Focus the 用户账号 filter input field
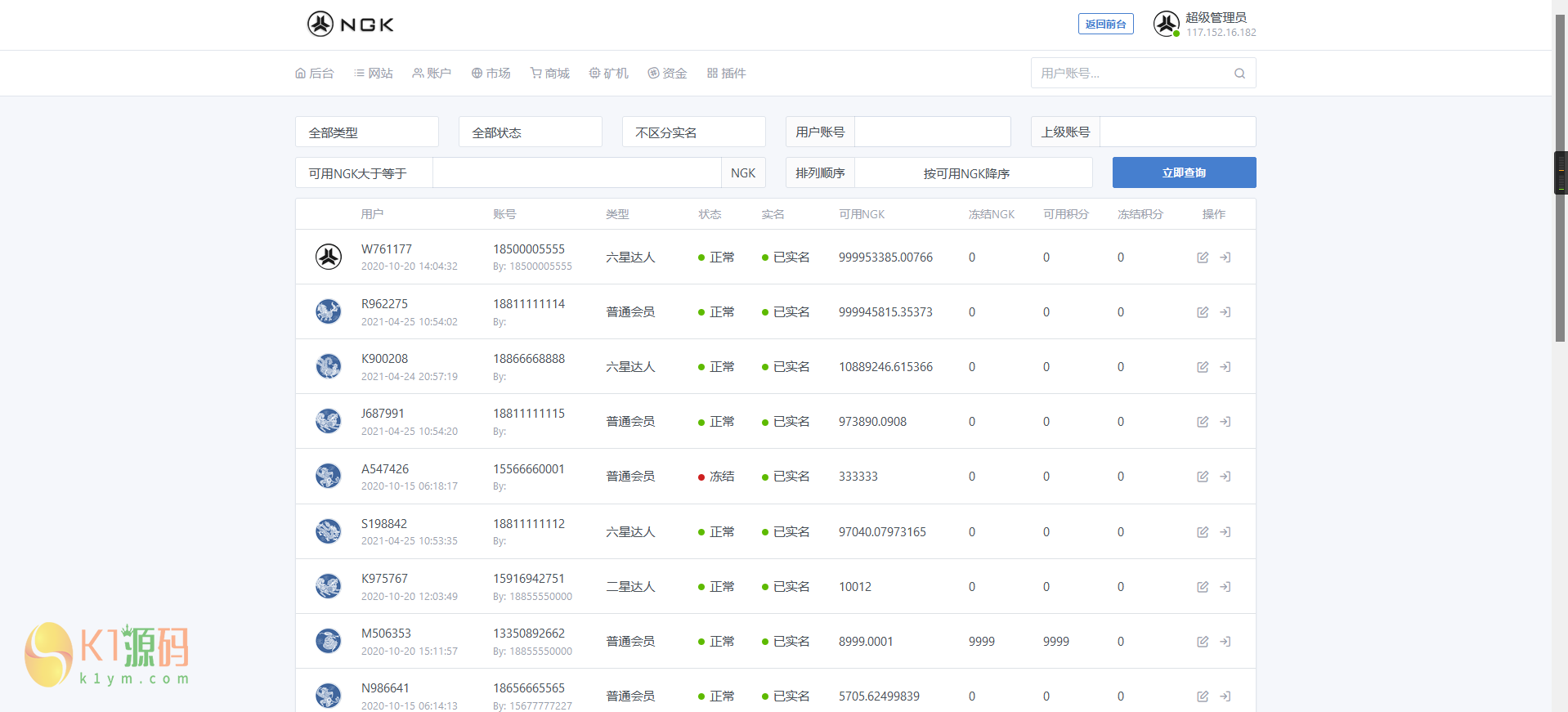1568x712 pixels. pyautogui.click(x=932, y=132)
